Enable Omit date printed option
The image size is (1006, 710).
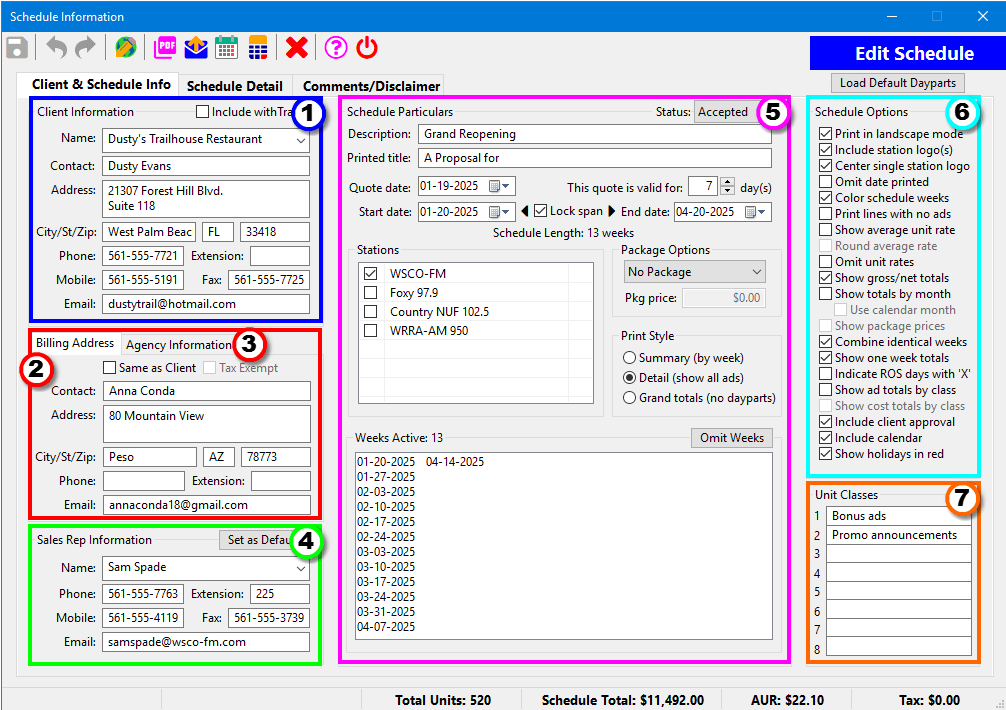(826, 182)
